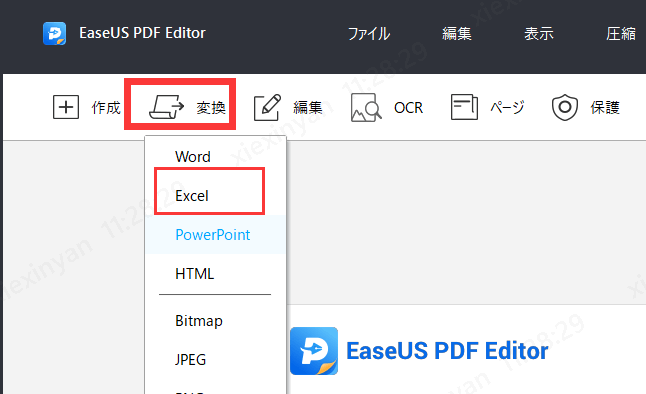
Task: Click the OCR image magnifier icon
Action: [x=366, y=107]
